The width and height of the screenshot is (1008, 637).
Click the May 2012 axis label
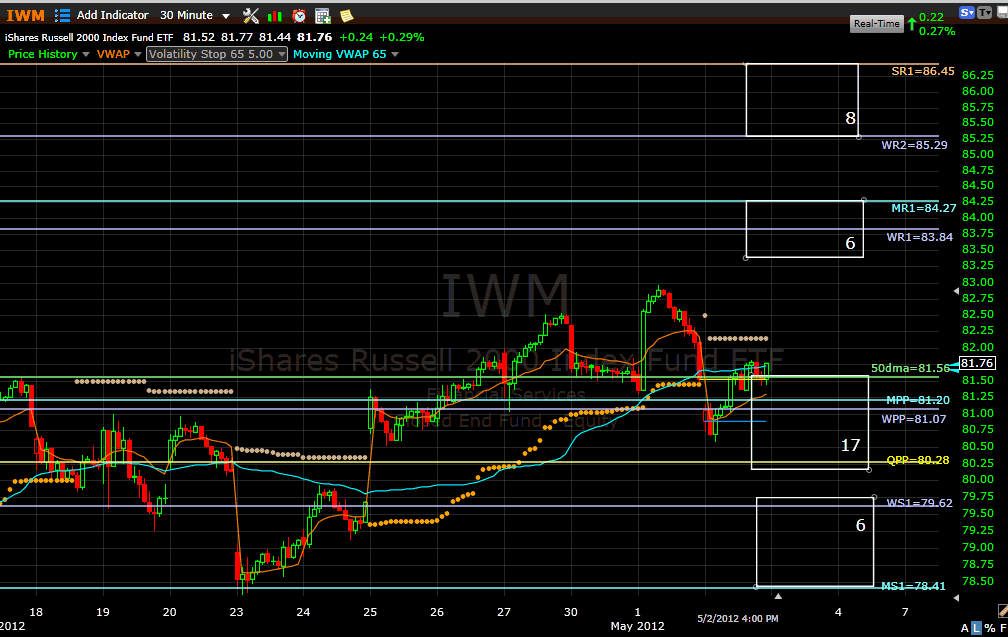(637, 626)
